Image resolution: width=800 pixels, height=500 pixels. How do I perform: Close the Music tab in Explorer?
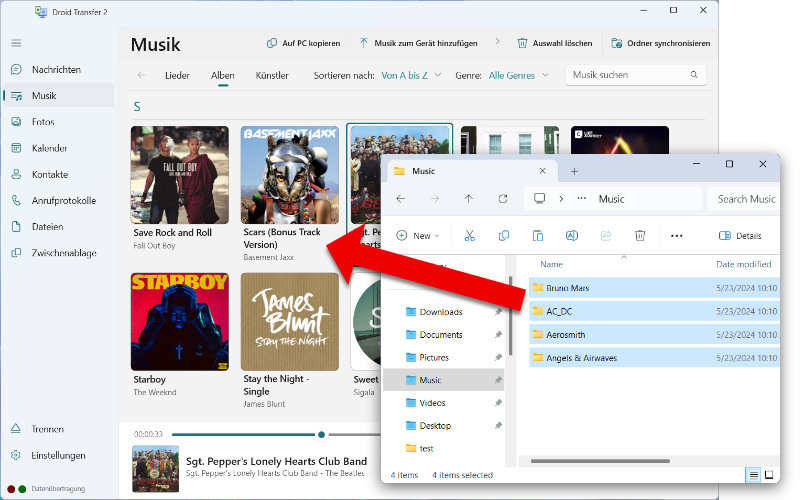coord(542,171)
